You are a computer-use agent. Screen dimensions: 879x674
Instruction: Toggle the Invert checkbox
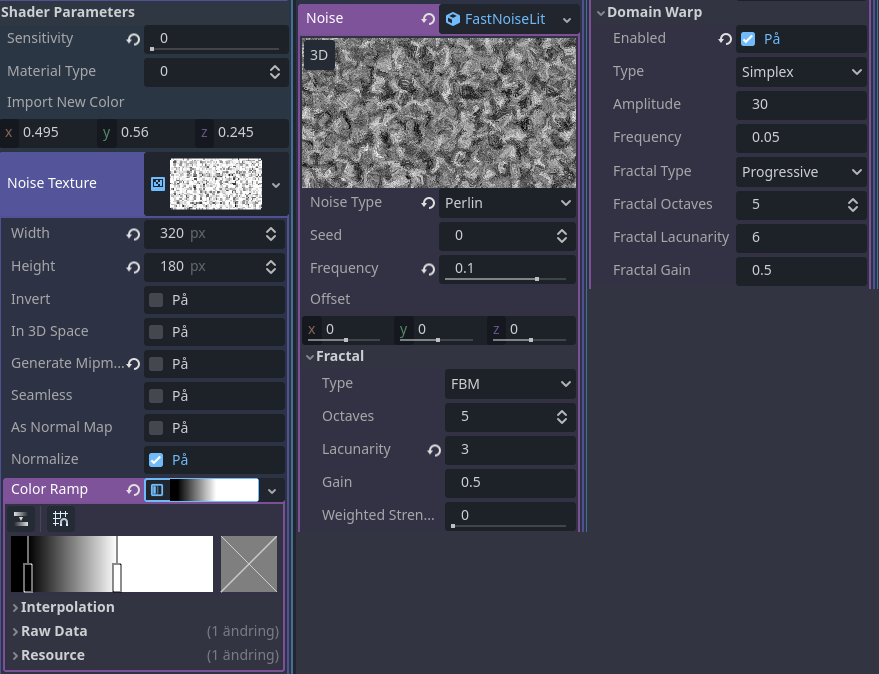point(156,300)
